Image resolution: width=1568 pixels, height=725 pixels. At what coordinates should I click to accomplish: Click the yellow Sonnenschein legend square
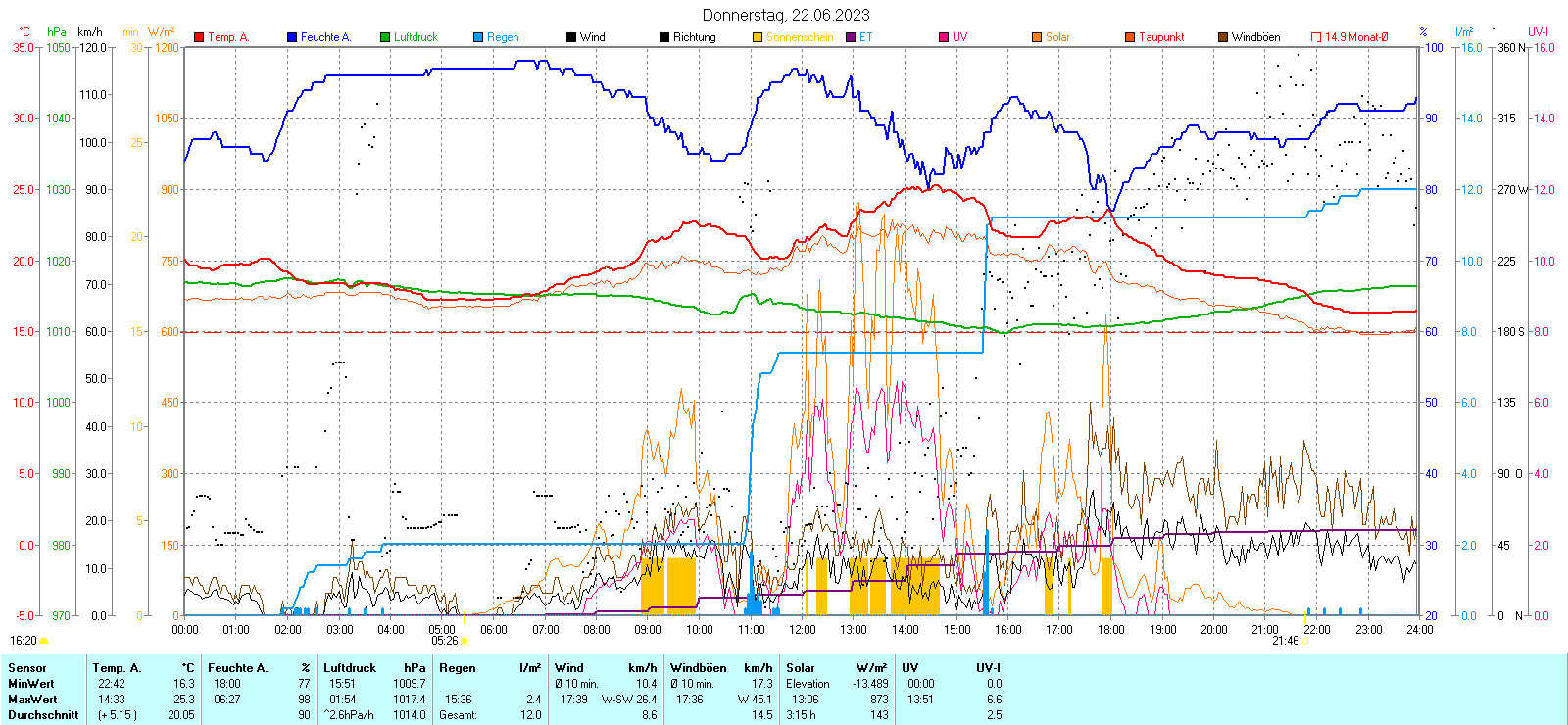(758, 37)
